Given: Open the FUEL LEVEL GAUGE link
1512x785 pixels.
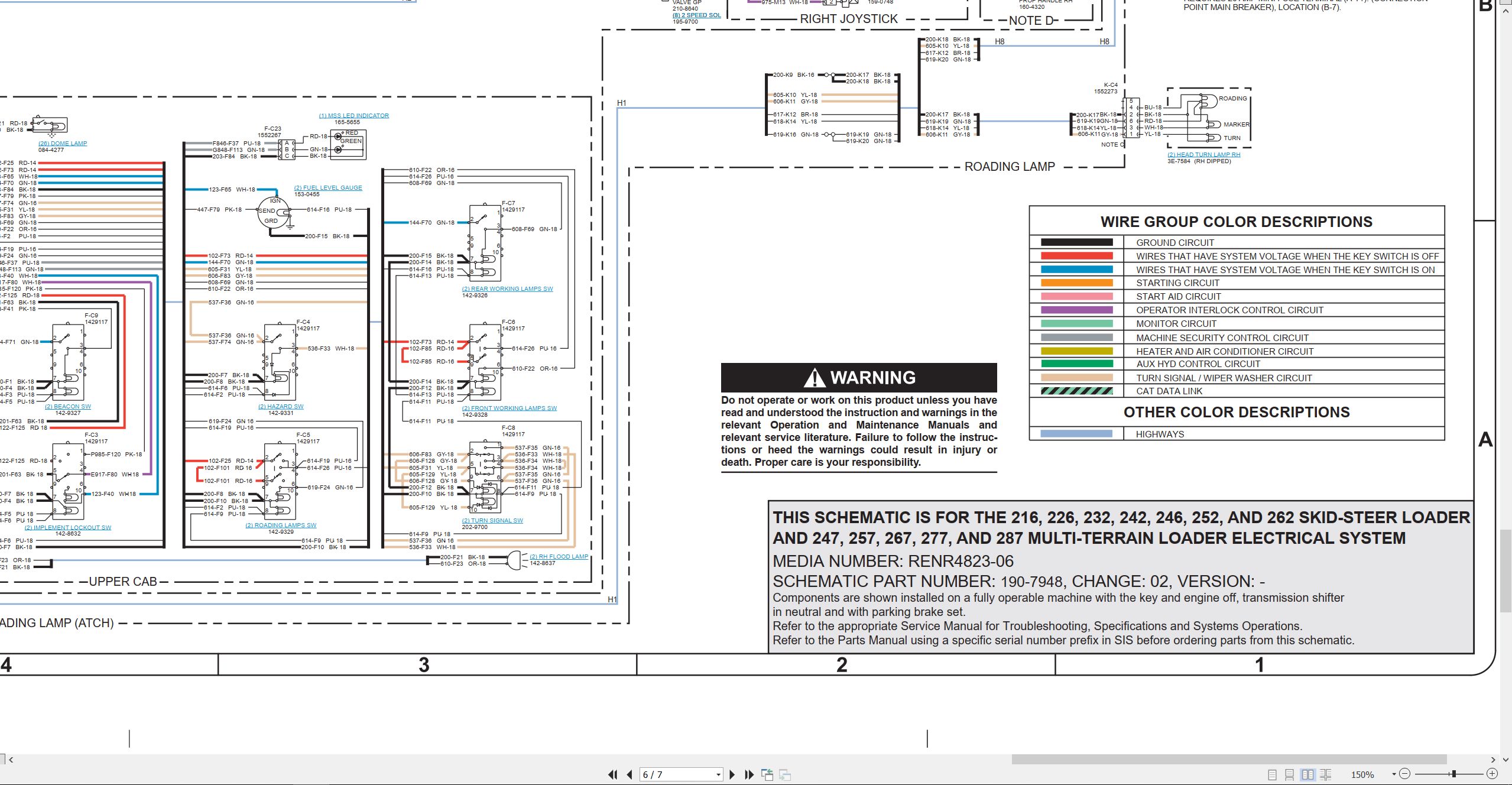Looking at the screenshot, I should click(x=328, y=188).
